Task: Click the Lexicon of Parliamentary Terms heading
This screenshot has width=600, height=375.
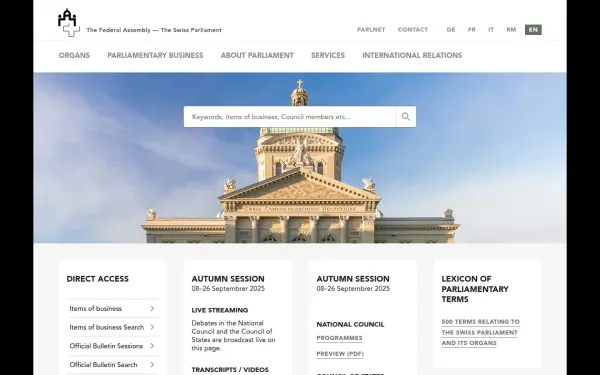Action: pos(475,289)
